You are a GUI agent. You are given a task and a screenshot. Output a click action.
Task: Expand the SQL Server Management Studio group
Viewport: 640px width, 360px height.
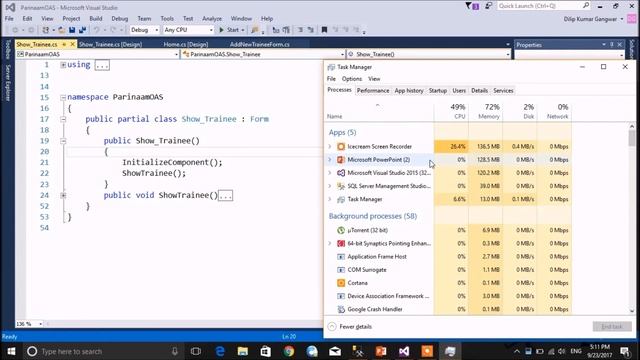coord(330,186)
